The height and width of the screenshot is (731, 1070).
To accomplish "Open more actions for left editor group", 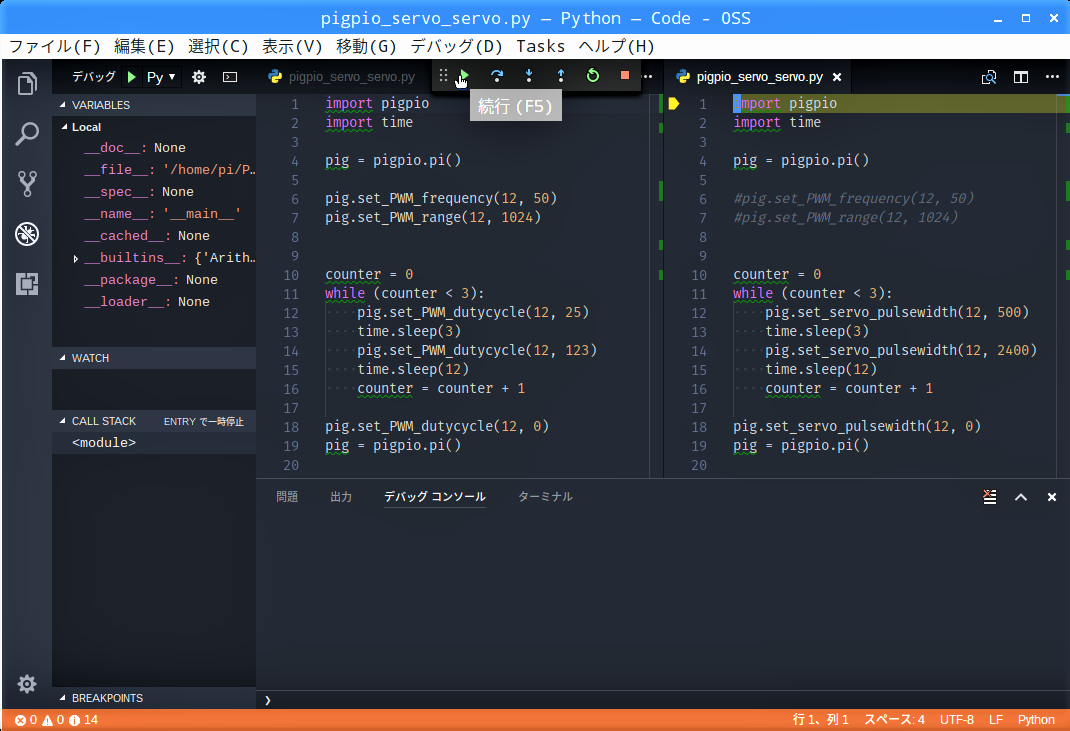I will tap(648, 76).
